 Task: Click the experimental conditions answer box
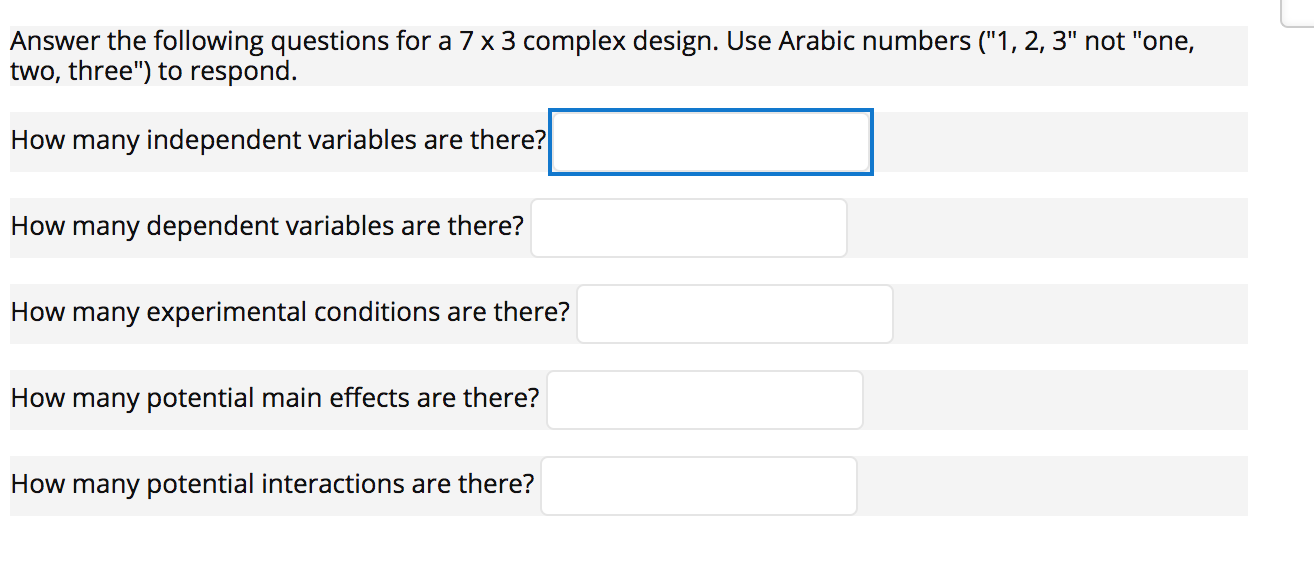(735, 313)
